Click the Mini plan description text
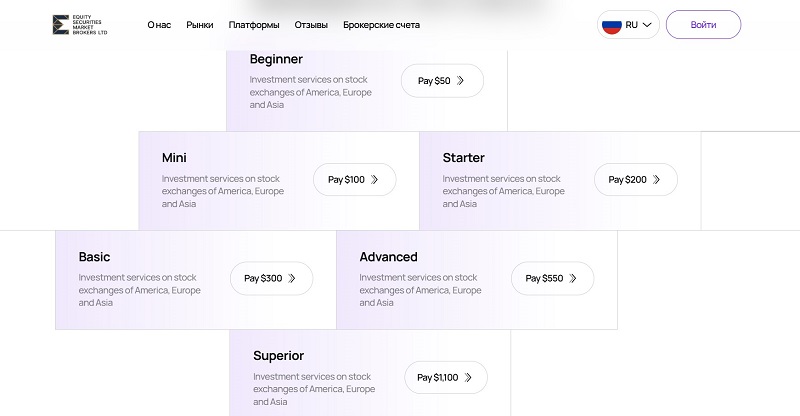800x416 pixels. coord(222,191)
